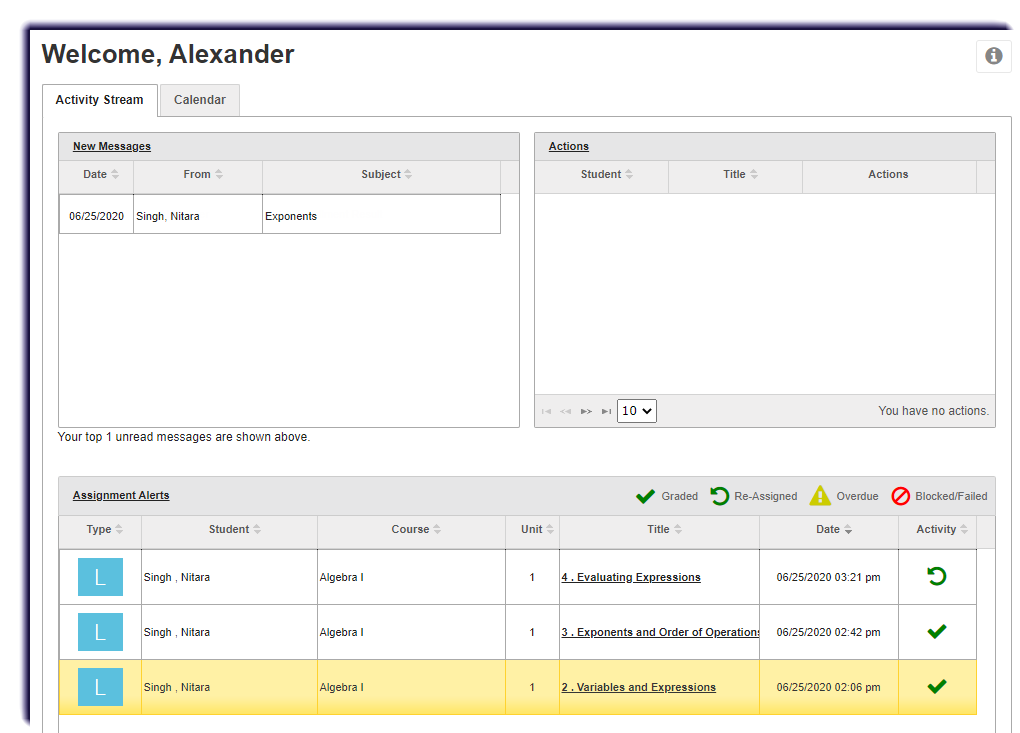Click lesson type icon for Evaluating Expressions row
1020x733 pixels.
pos(100,577)
